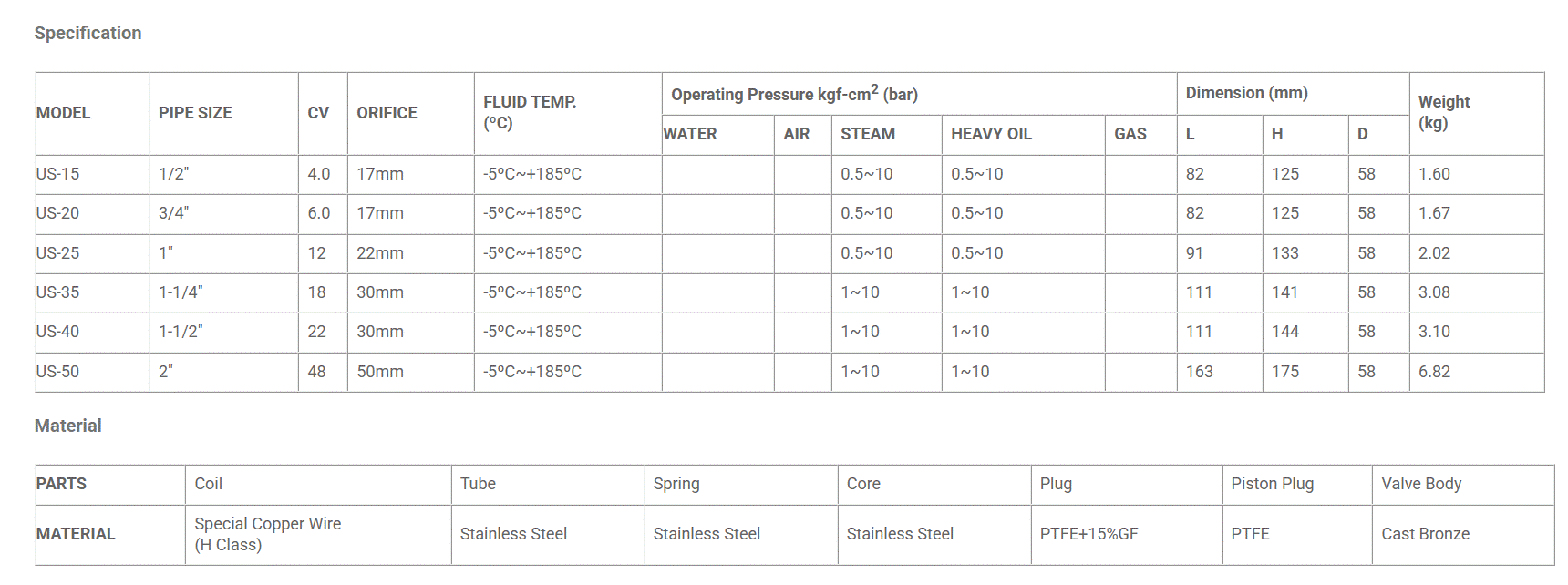Click the PIPE SIZE column header

pos(195,113)
